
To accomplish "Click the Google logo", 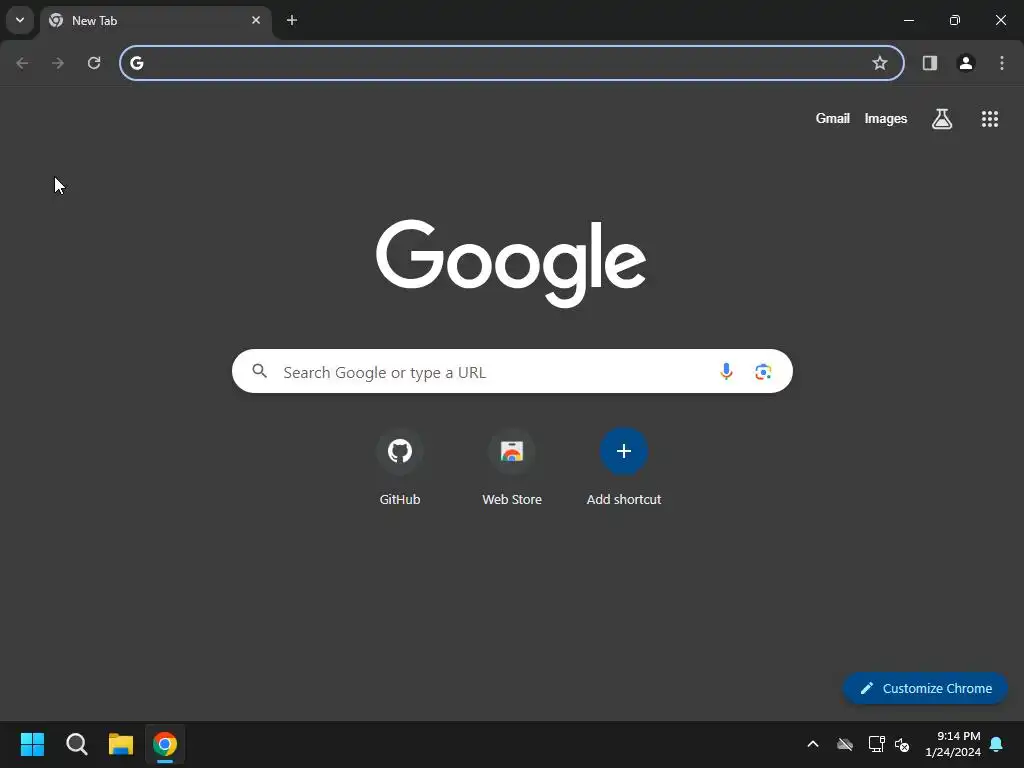I will pos(511,263).
